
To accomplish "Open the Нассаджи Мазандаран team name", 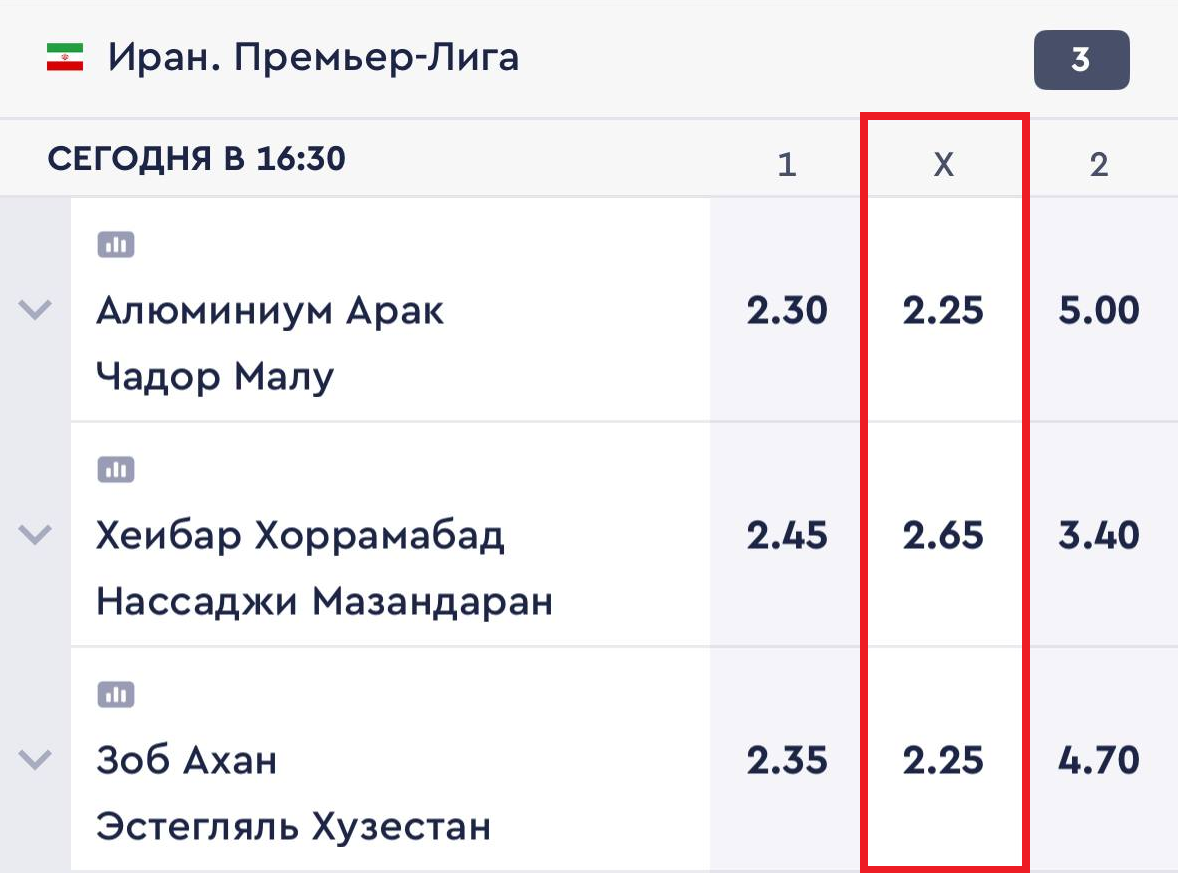I will [x=325, y=601].
